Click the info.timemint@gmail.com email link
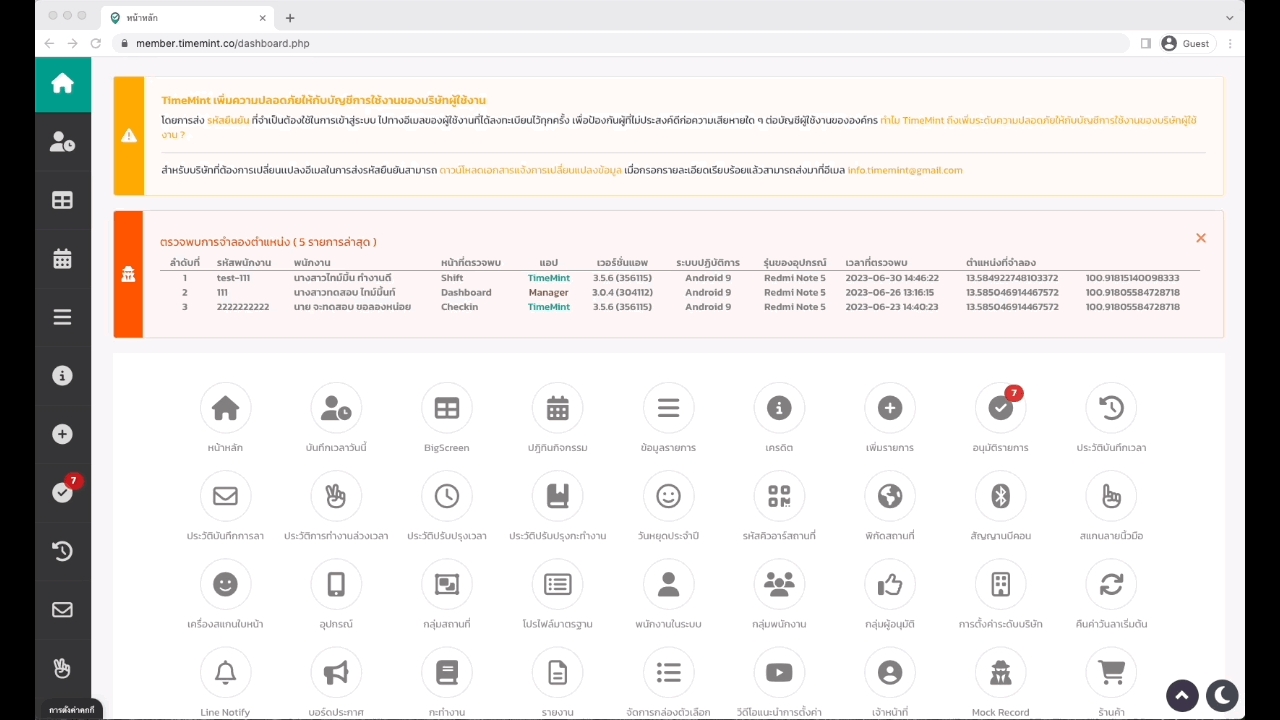This screenshot has height=720, width=1280. (x=904, y=170)
